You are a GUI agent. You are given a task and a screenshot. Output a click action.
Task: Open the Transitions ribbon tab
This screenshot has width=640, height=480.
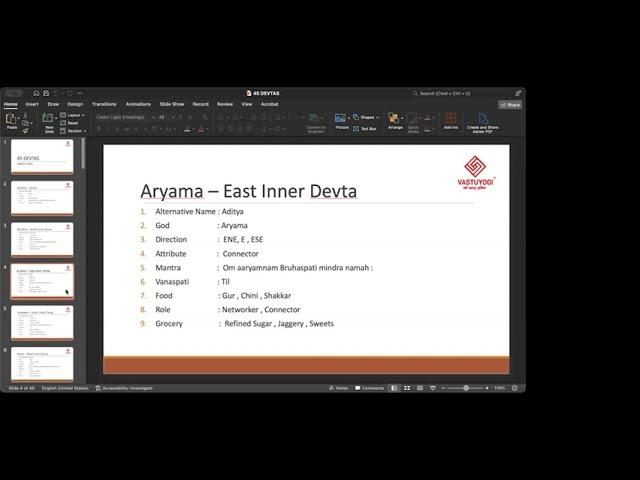(104, 104)
